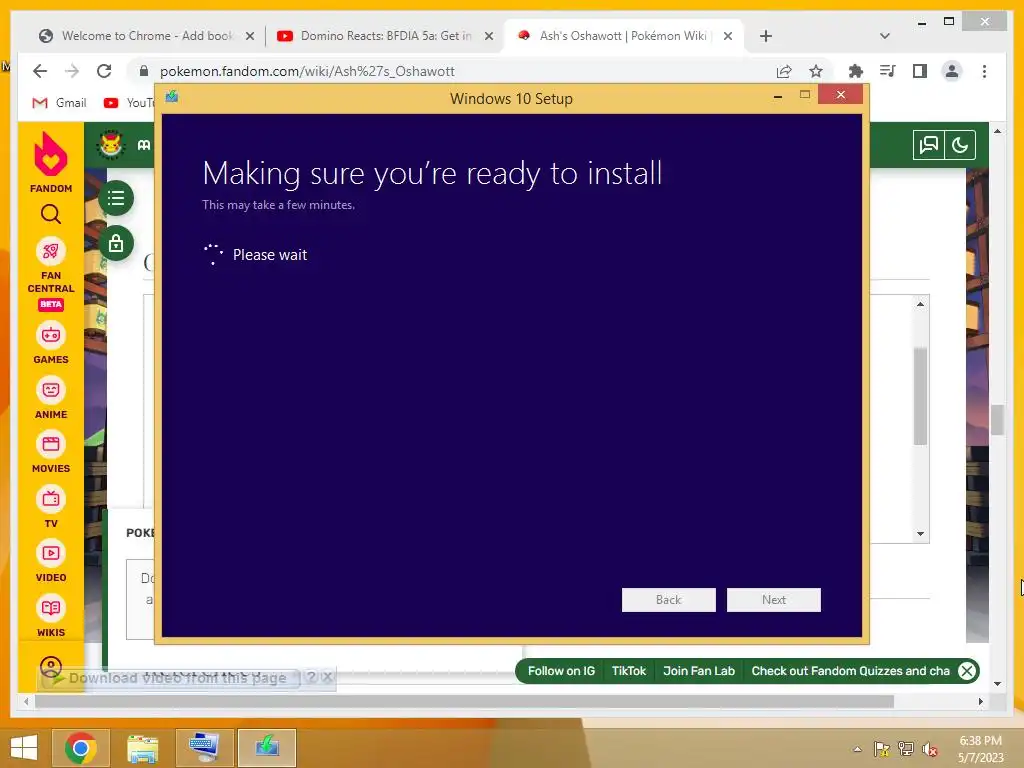This screenshot has width=1024, height=768.
Task: Open the TV sidebar icon
Action: 51,499
